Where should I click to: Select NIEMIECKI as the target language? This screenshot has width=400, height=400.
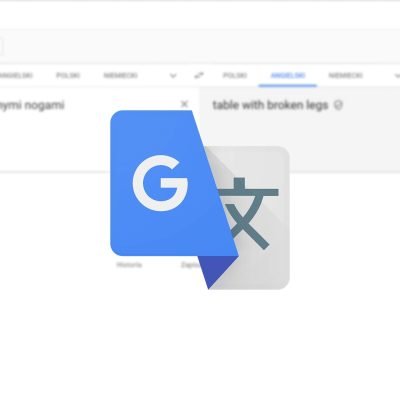pos(345,76)
